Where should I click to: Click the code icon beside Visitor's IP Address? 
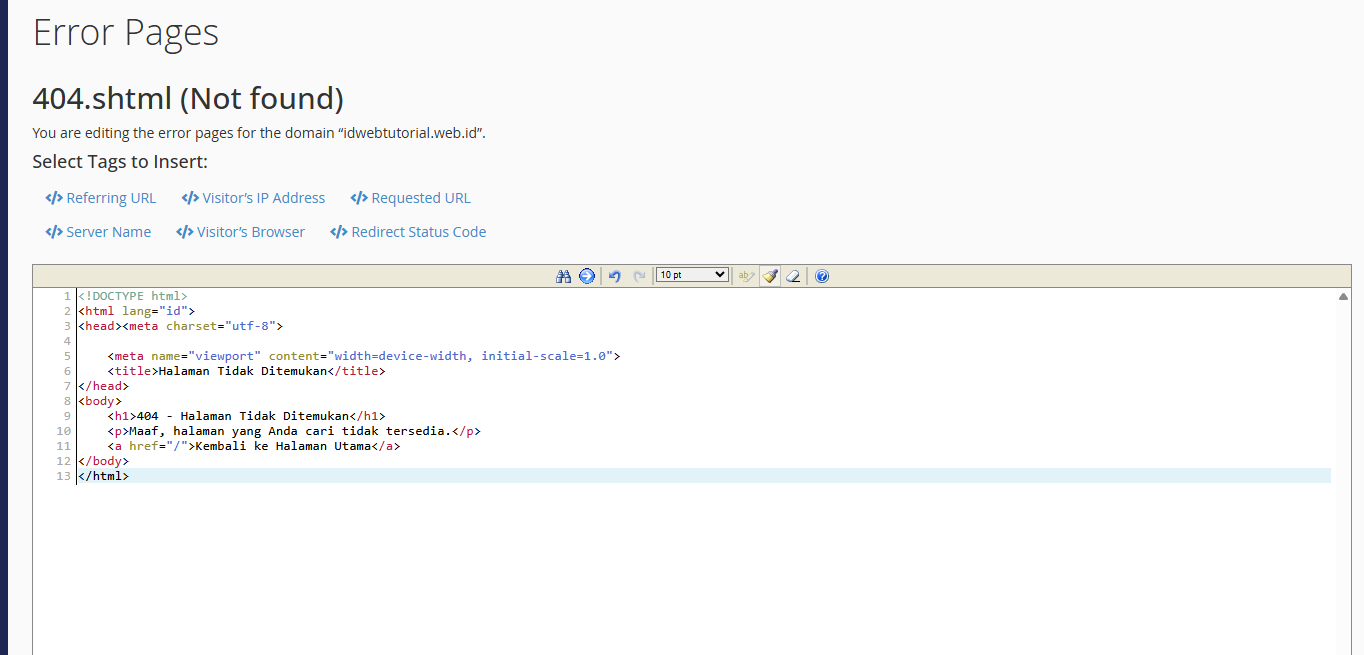pyautogui.click(x=190, y=198)
